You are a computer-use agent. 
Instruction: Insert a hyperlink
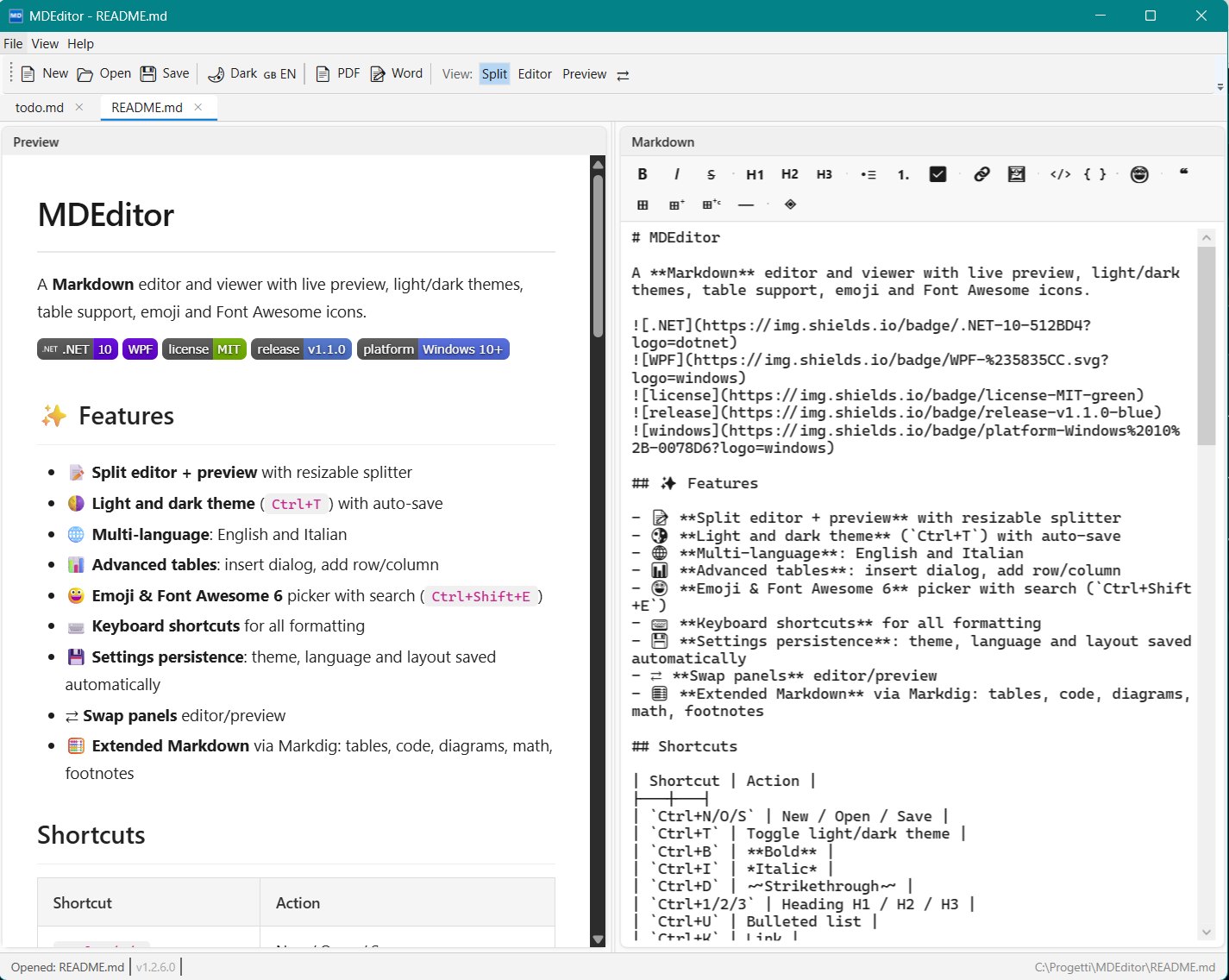click(981, 174)
